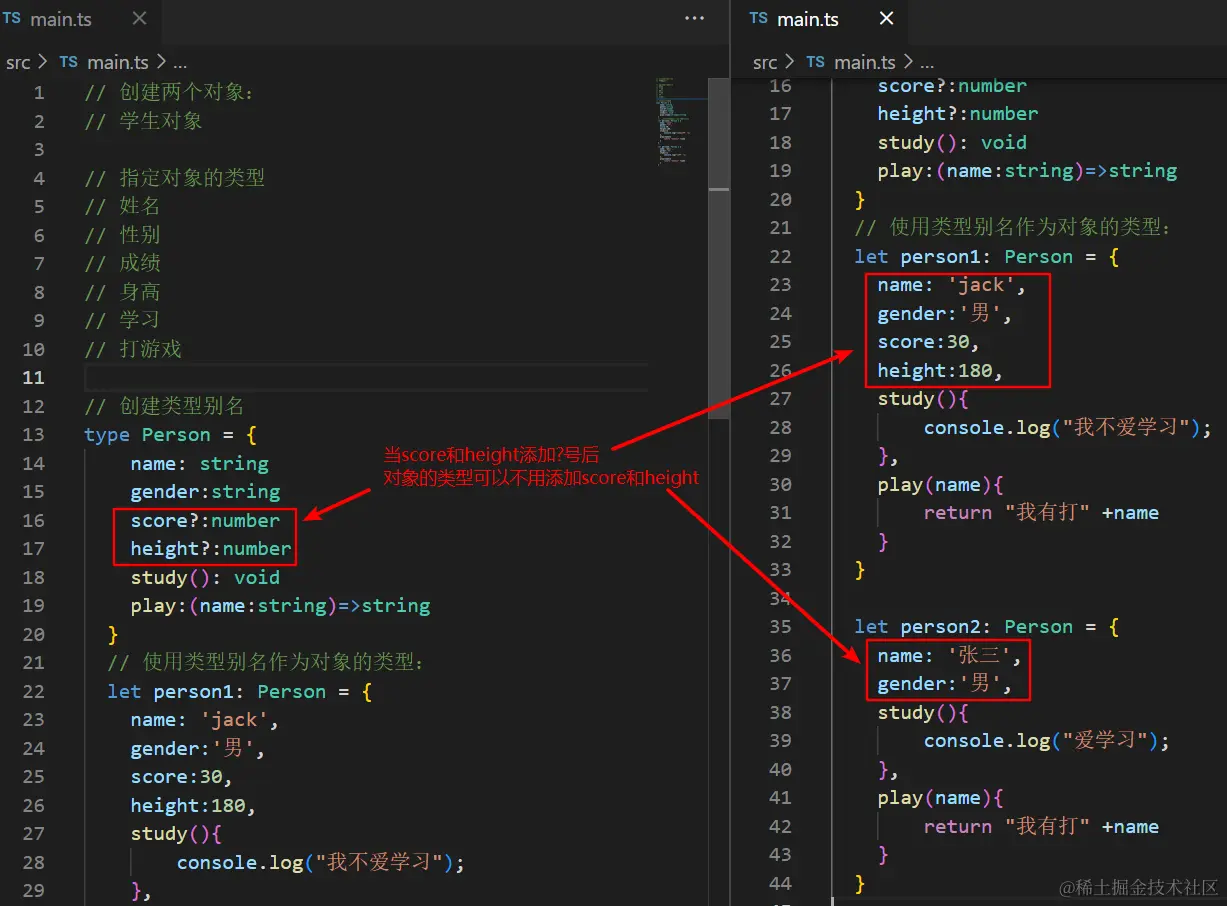This screenshot has width=1227, height=906.
Task: Click the comment '// 打游戏'
Action: tap(133, 349)
